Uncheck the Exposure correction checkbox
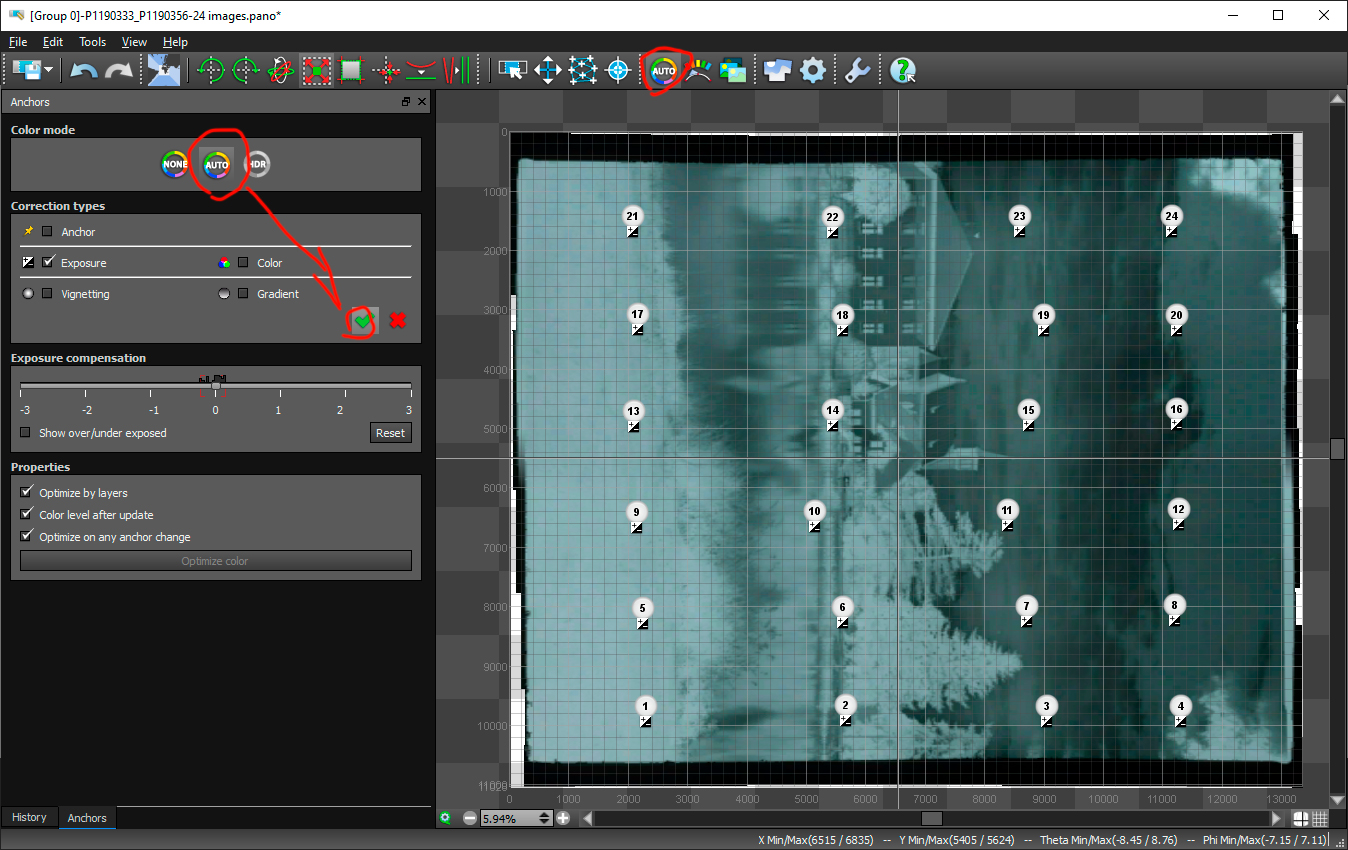This screenshot has height=850, width=1348. click(x=47, y=263)
